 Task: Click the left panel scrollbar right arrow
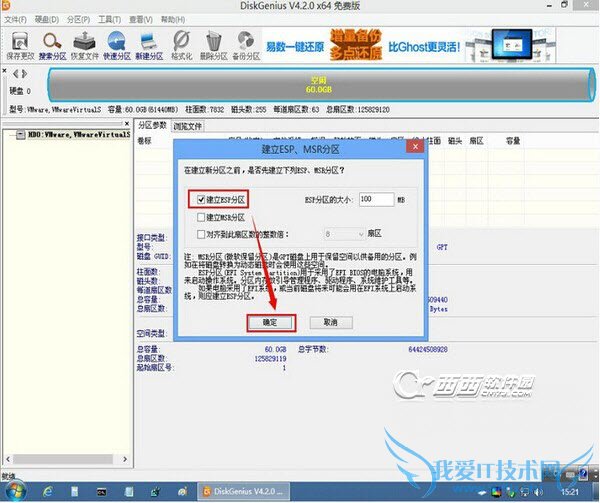(125, 459)
